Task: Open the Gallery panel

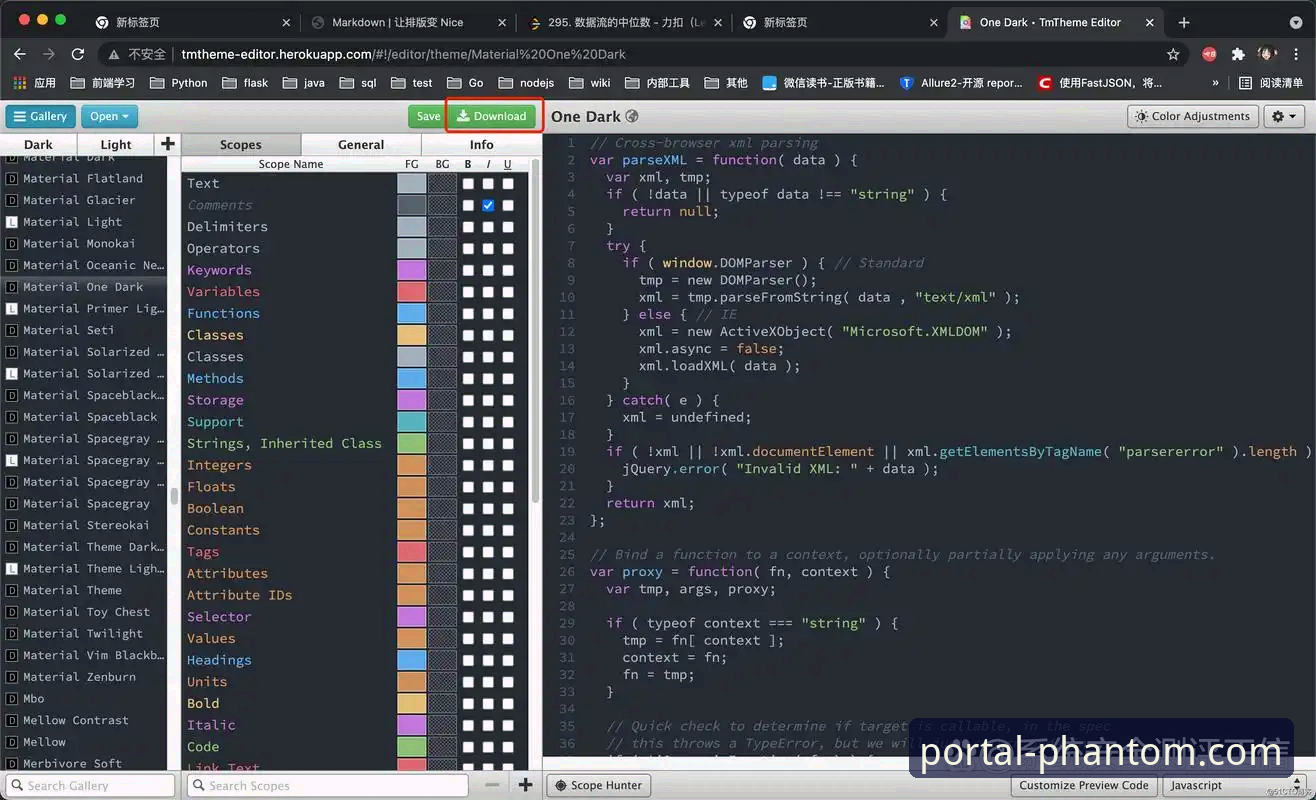Action: (42, 116)
